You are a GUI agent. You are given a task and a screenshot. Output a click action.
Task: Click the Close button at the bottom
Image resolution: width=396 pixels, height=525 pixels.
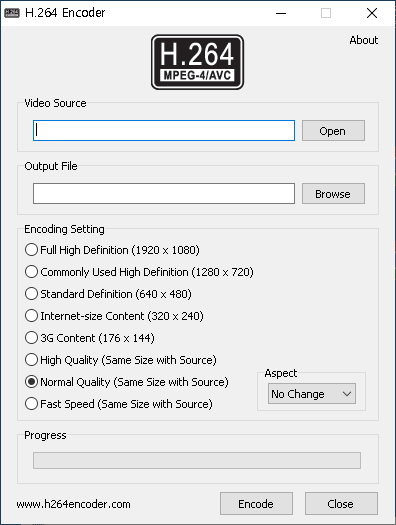click(341, 504)
